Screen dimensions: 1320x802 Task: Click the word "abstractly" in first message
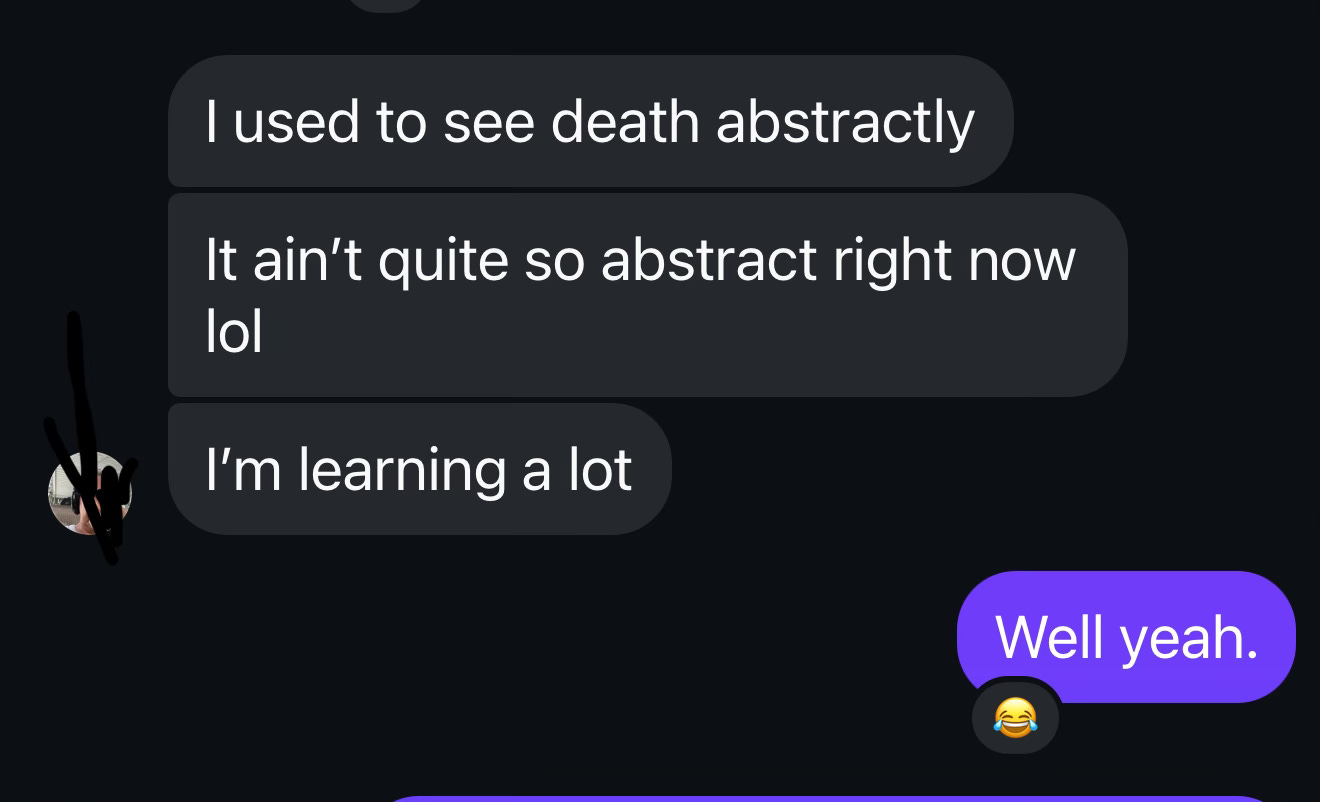[x=845, y=124]
